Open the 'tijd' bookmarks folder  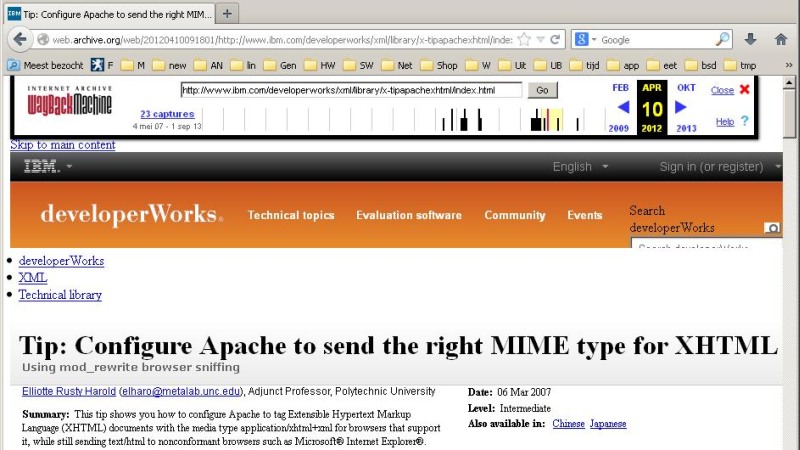(x=585, y=65)
